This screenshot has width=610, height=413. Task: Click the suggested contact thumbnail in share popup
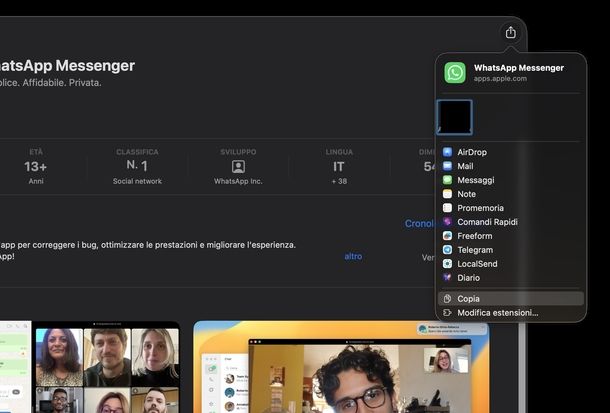[454, 117]
